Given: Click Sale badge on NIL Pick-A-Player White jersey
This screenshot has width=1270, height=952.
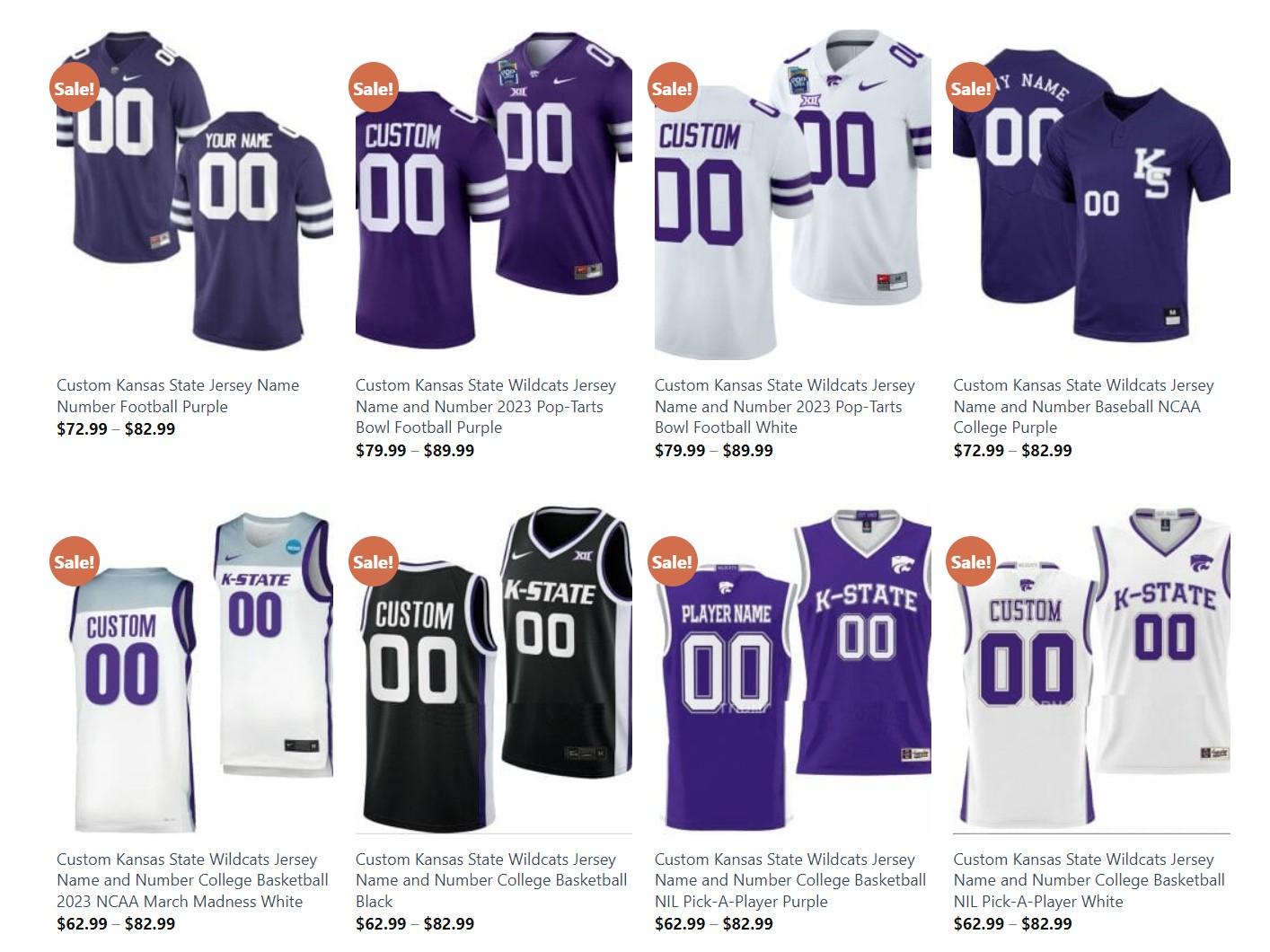Looking at the screenshot, I should [971, 561].
